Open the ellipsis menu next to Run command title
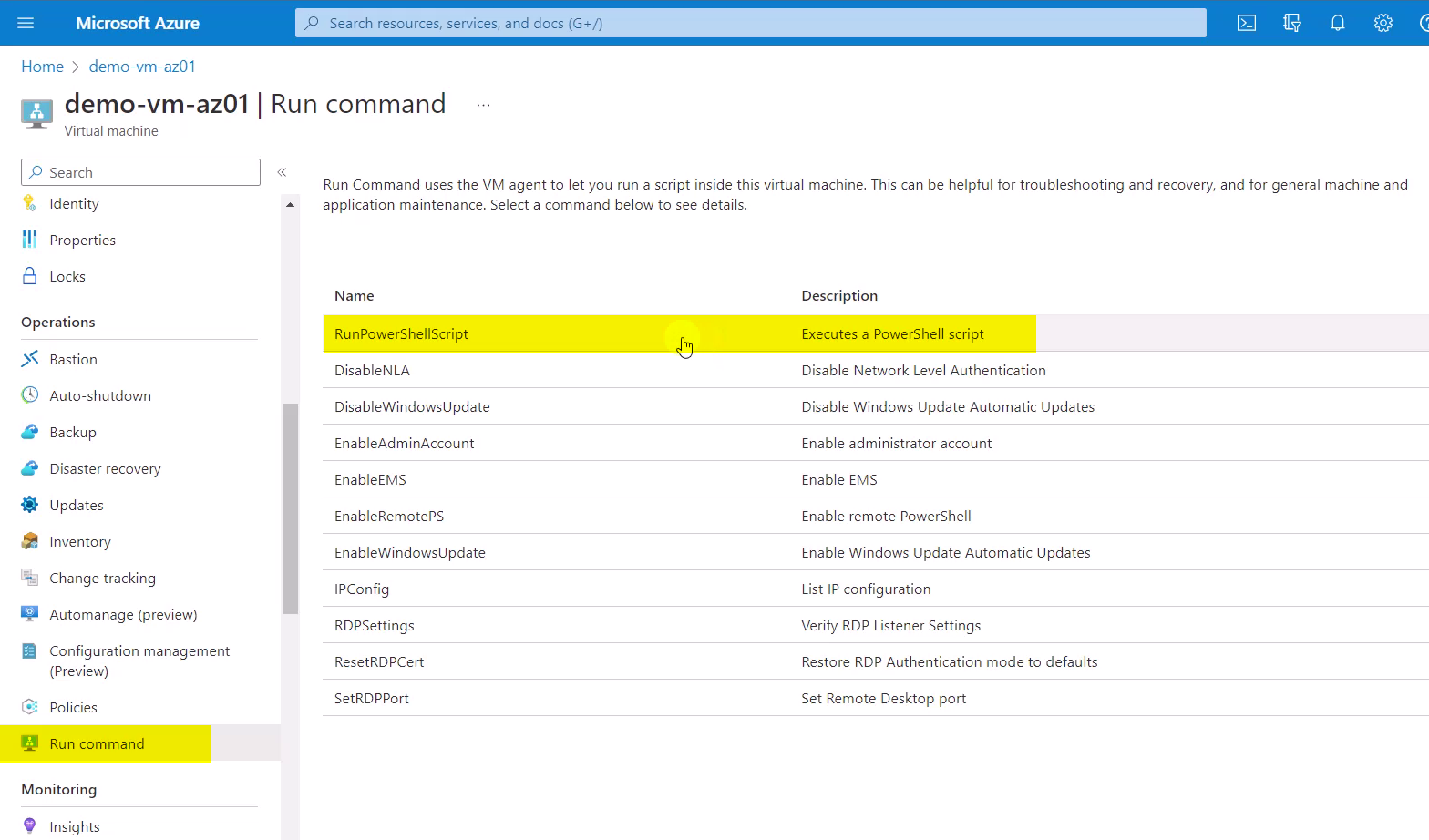 [483, 106]
